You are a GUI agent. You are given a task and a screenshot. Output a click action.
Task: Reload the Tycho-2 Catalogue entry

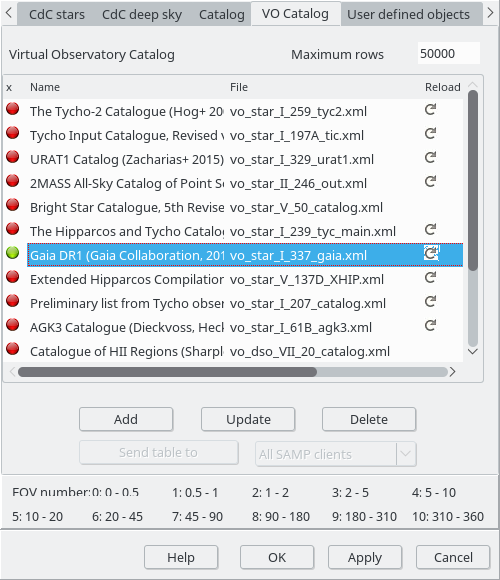tap(430, 109)
